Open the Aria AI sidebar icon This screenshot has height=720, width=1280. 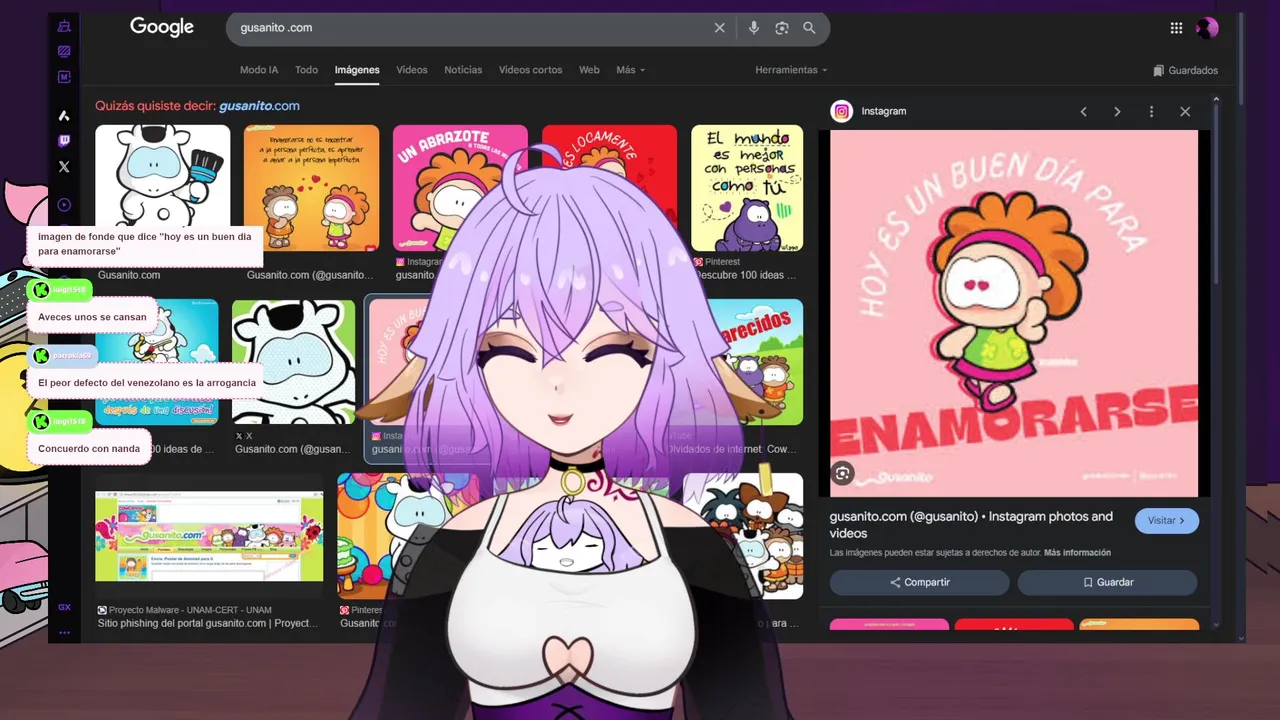click(64, 116)
